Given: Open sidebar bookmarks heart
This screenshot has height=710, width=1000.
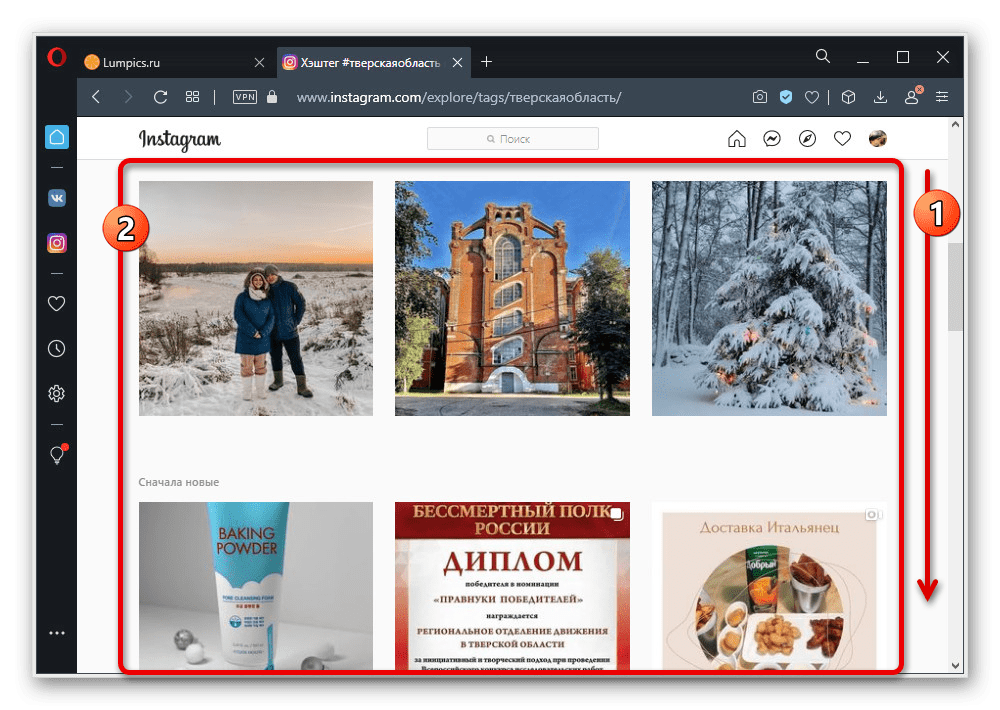Looking at the screenshot, I should click(x=57, y=304).
